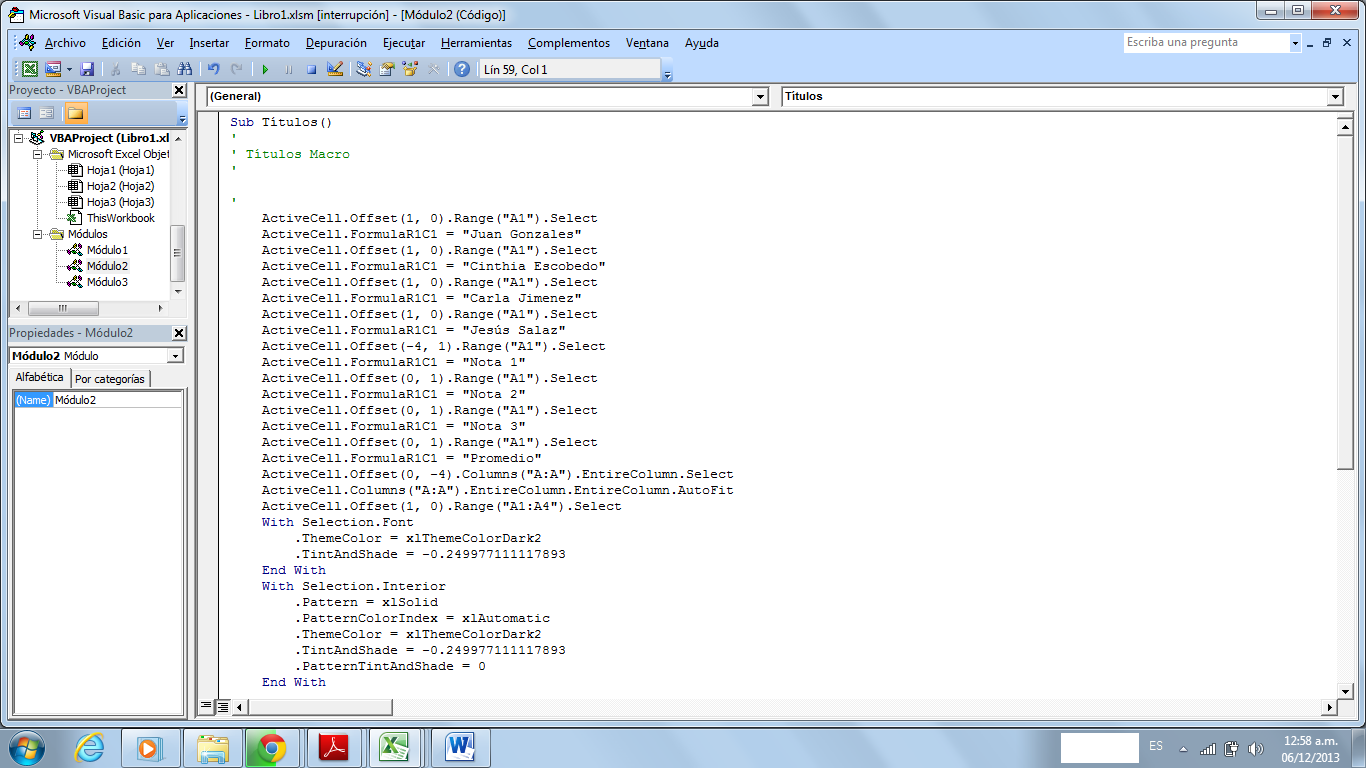
Task: Click the Cut scissors icon
Action: click(x=116, y=69)
